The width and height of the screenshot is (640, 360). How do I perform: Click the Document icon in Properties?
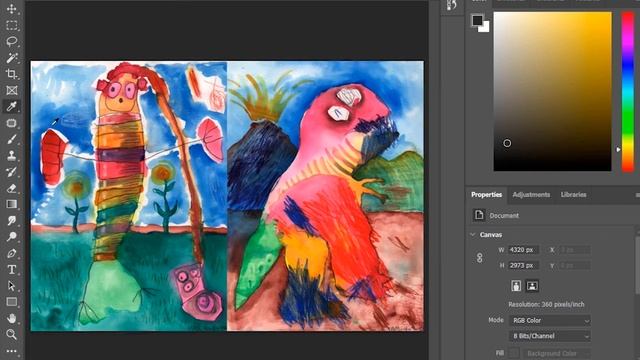click(479, 215)
